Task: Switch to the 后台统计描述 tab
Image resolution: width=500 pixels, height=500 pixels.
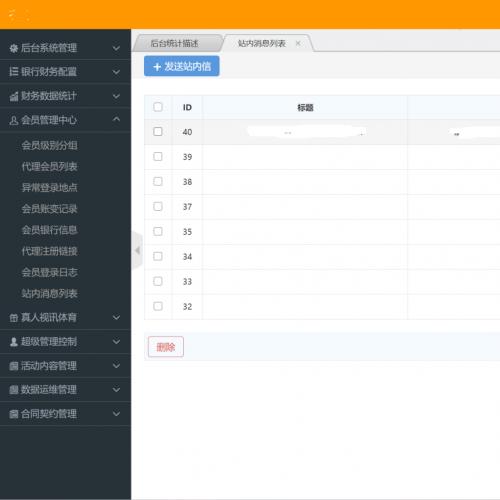Action: pos(174,43)
